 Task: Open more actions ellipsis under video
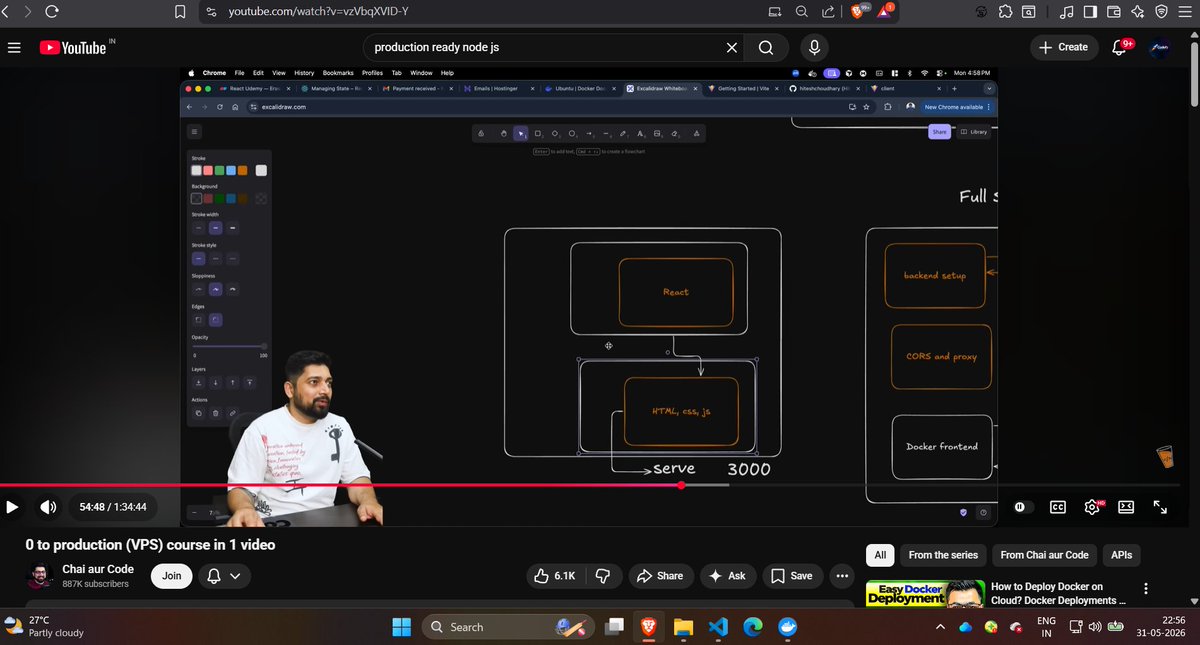coord(842,576)
